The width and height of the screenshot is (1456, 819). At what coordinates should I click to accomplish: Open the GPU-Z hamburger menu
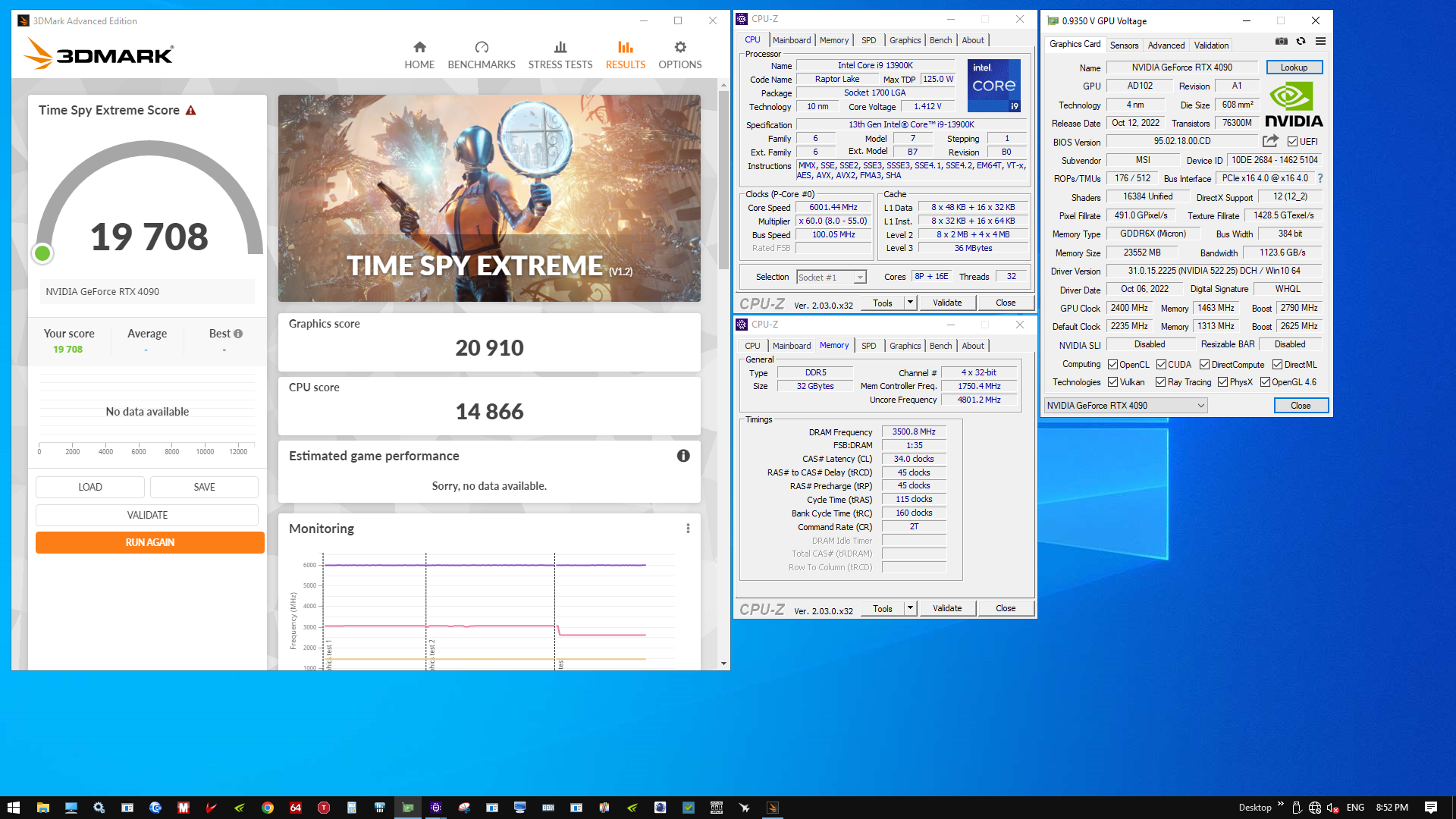[1321, 41]
